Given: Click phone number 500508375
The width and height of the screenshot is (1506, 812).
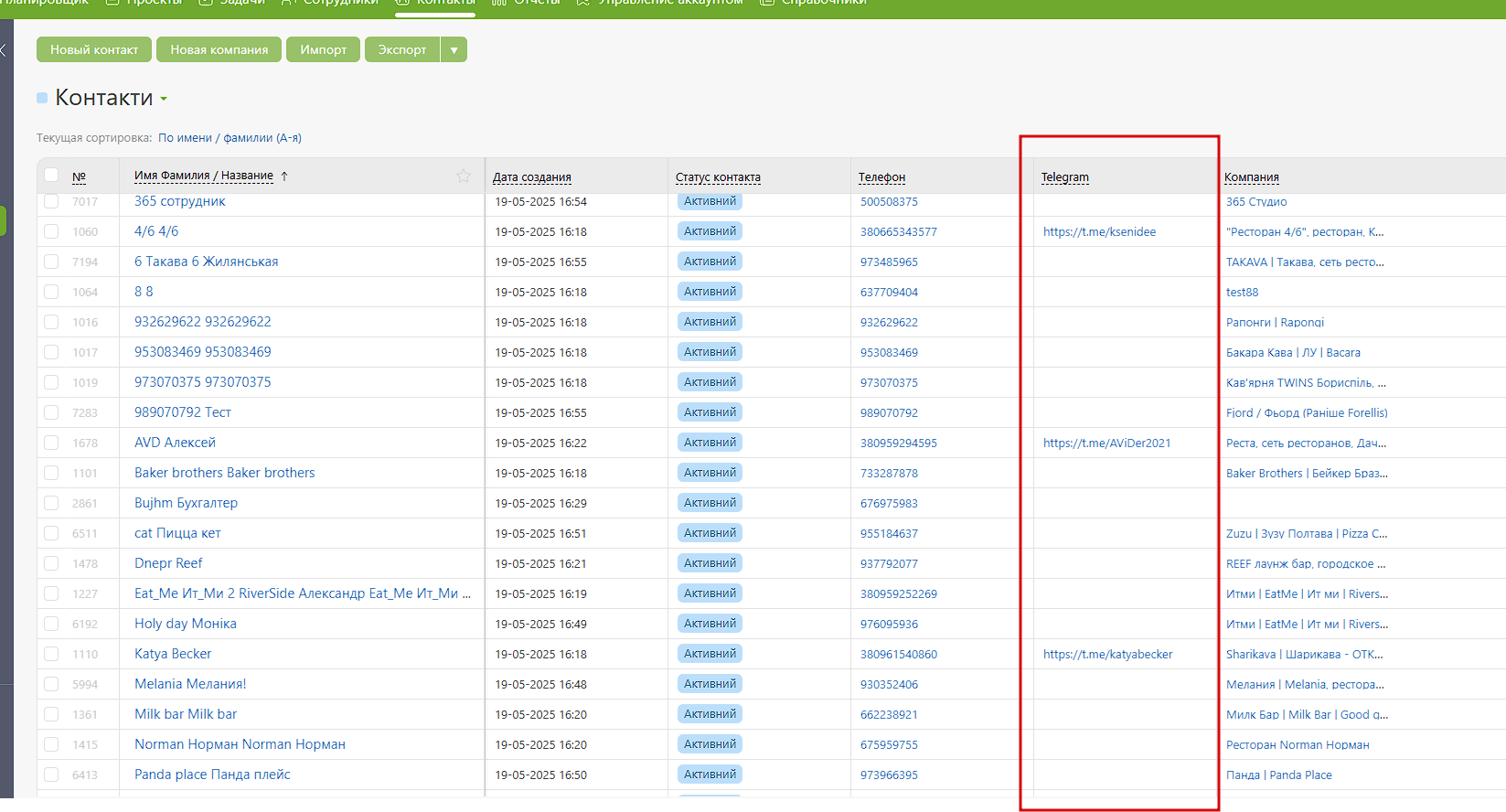Looking at the screenshot, I should (889, 202).
